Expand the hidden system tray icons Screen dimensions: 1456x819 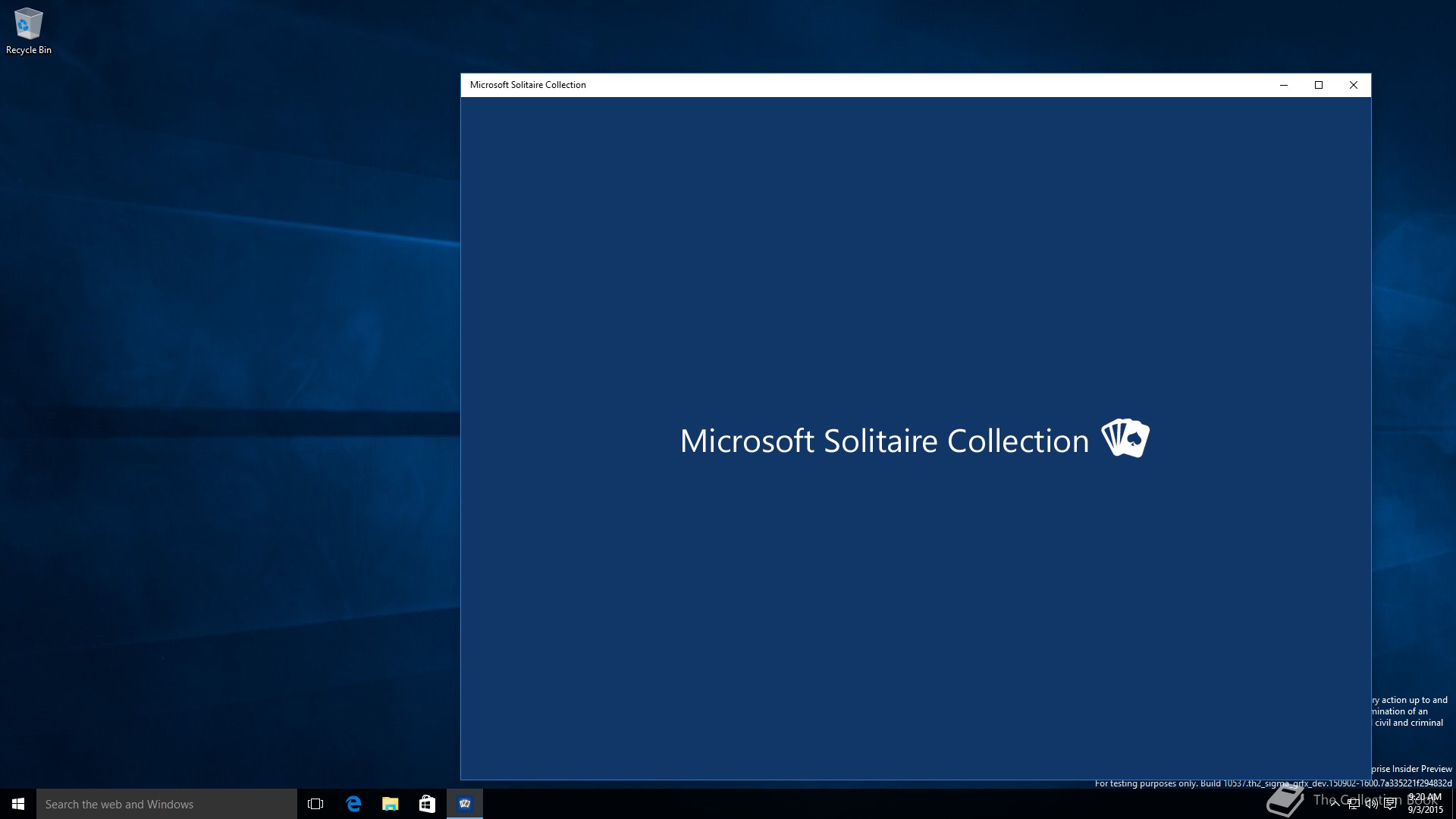(1335, 804)
